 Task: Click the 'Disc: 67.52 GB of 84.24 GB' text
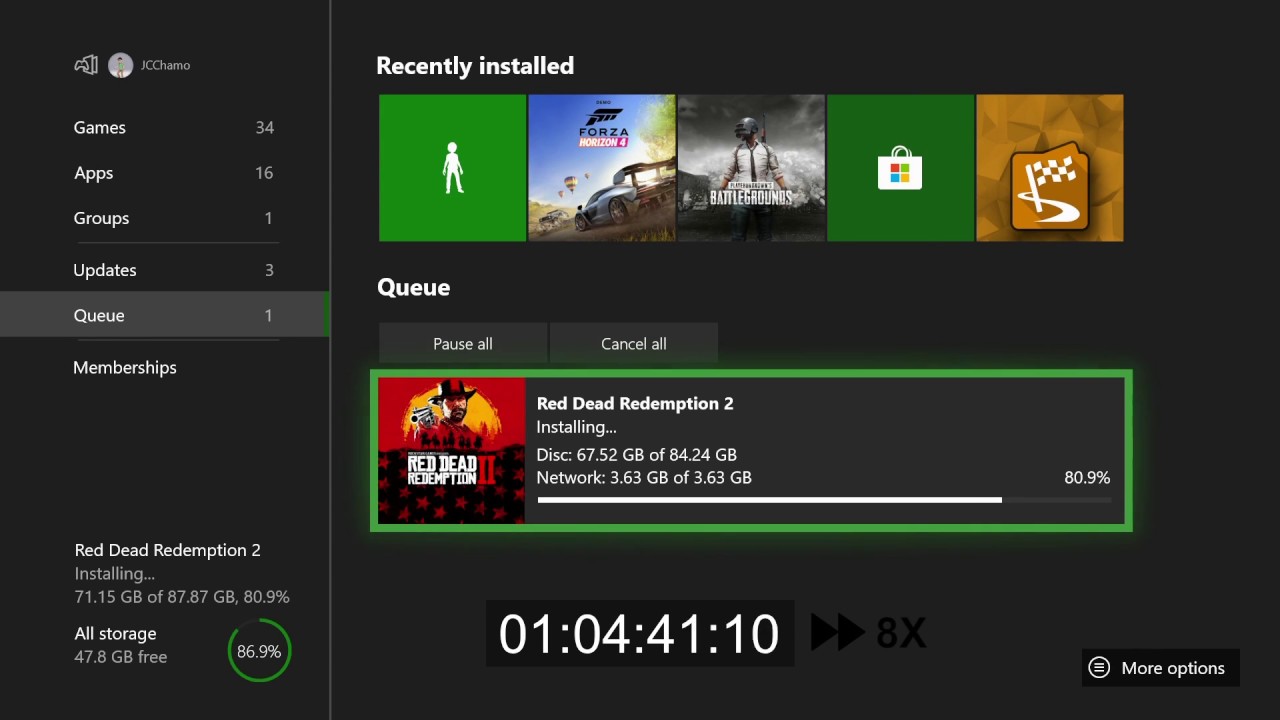(x=637, y=455)
